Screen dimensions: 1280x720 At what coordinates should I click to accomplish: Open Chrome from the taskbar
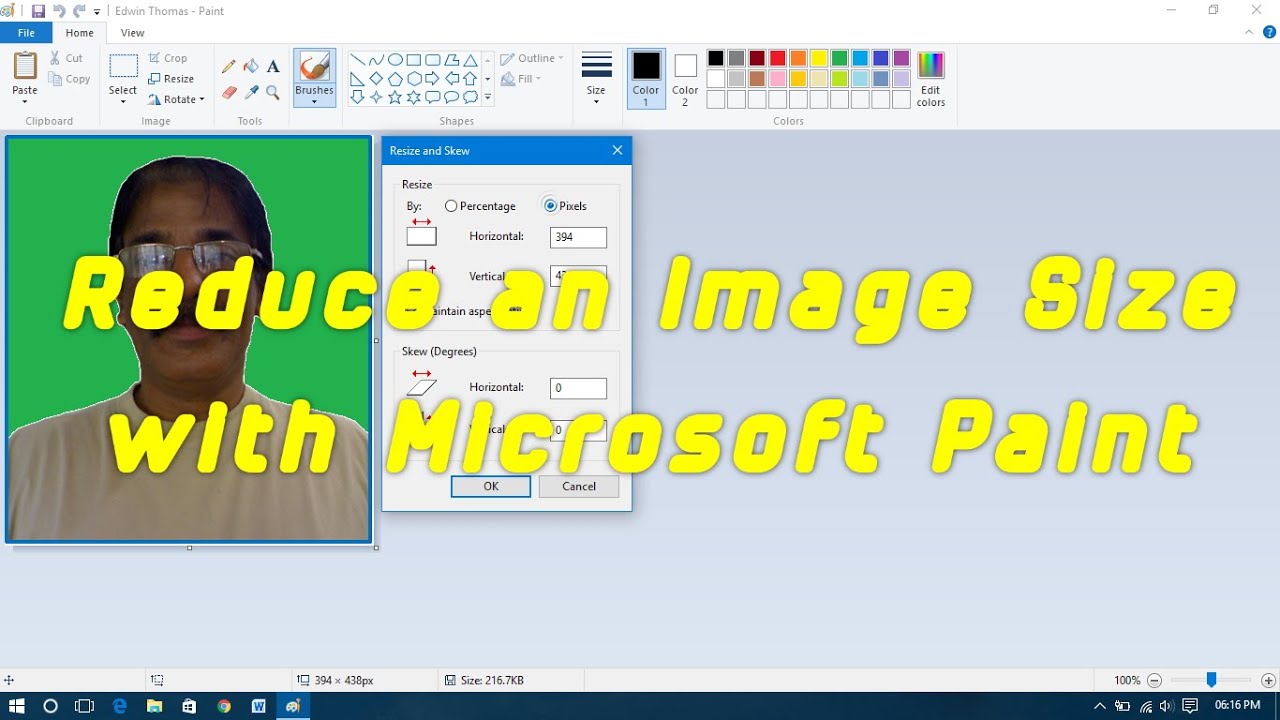pyautogui.click(x=224, y=706)
